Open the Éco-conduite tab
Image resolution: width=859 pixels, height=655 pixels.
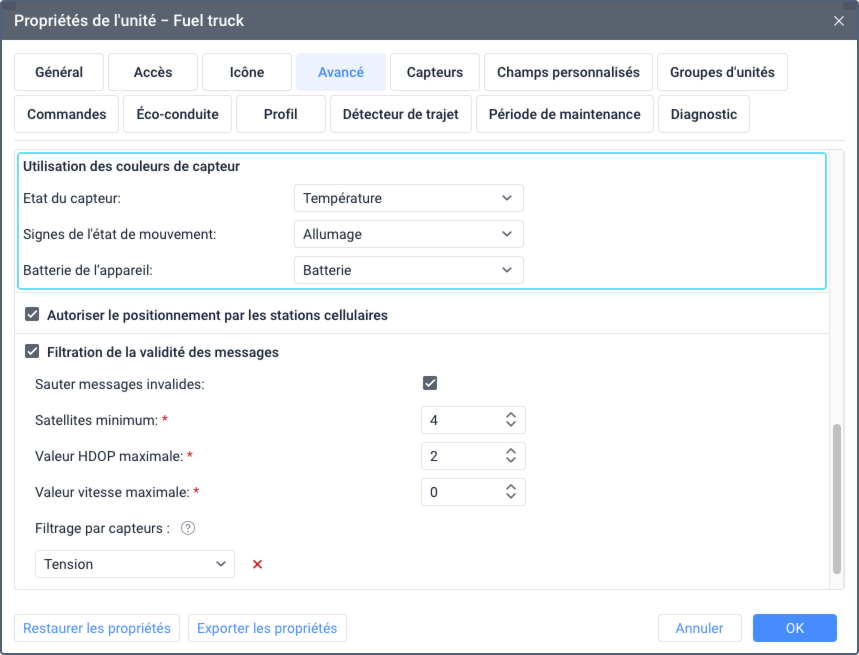[177, 114]
